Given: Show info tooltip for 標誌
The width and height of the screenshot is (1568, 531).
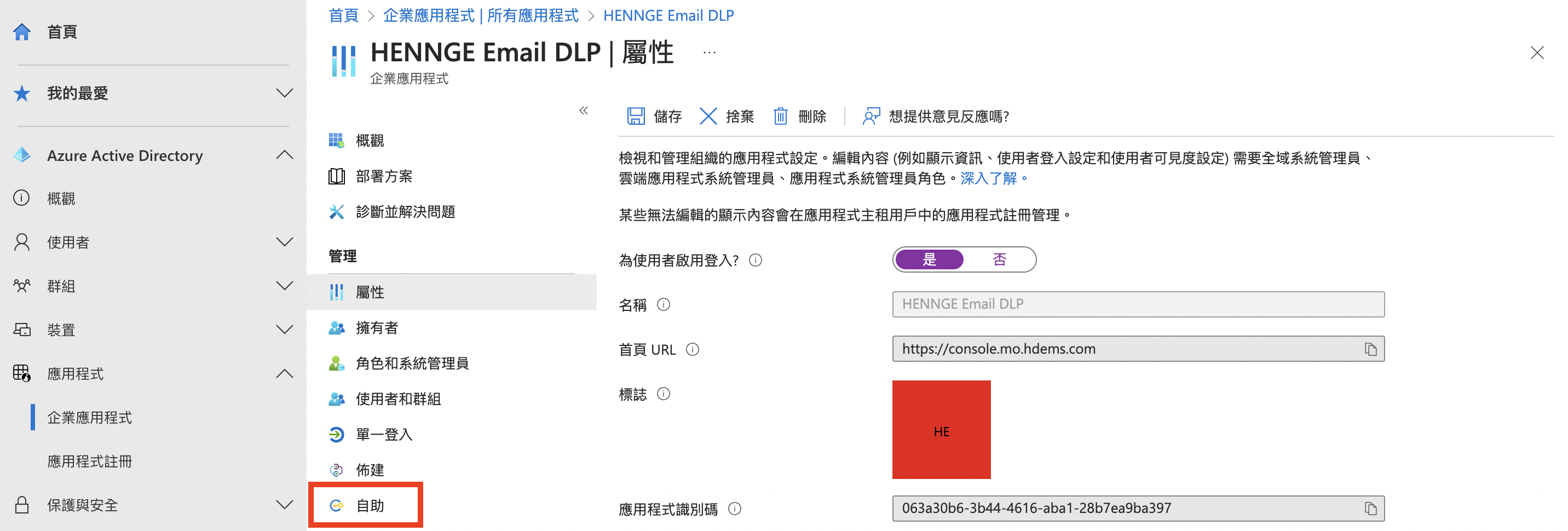Looking at the screenshot, I should 664,394.
